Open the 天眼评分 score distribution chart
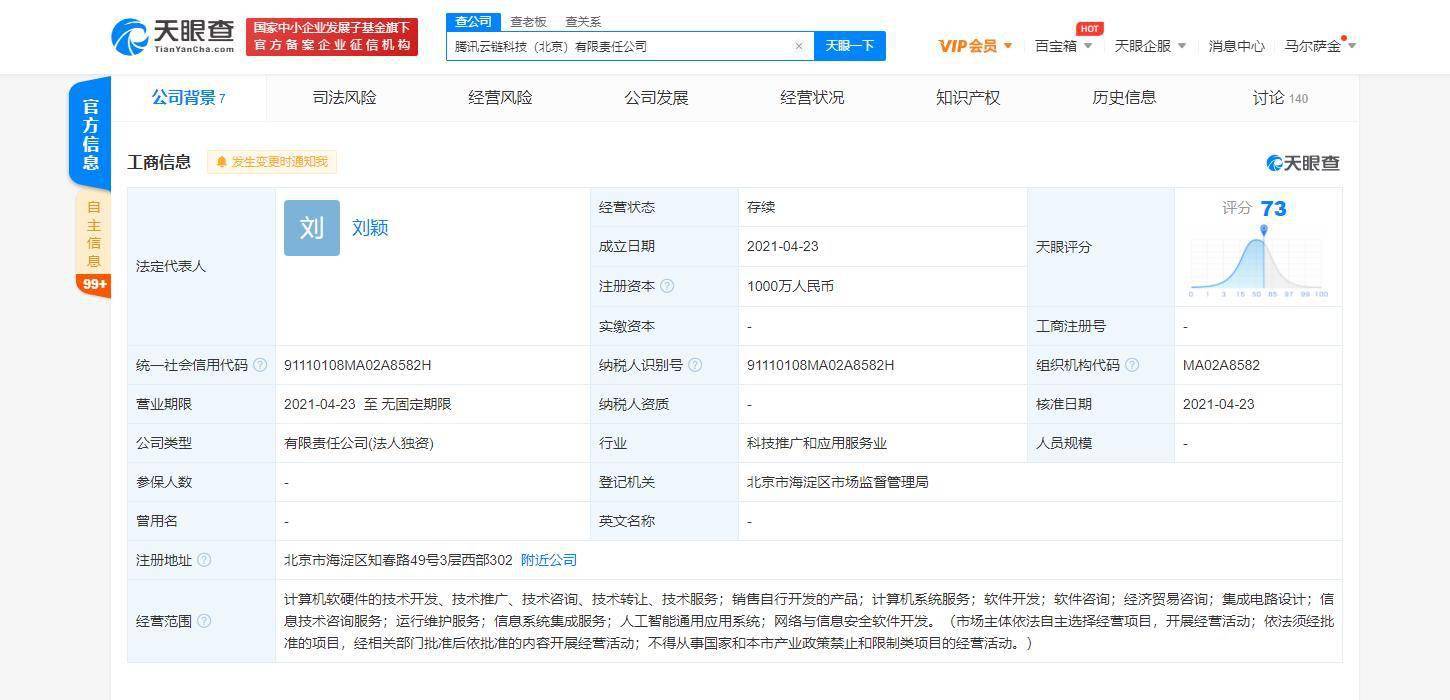The width and height of the screenshot is (1450, 700). [x=1257, y=264]
